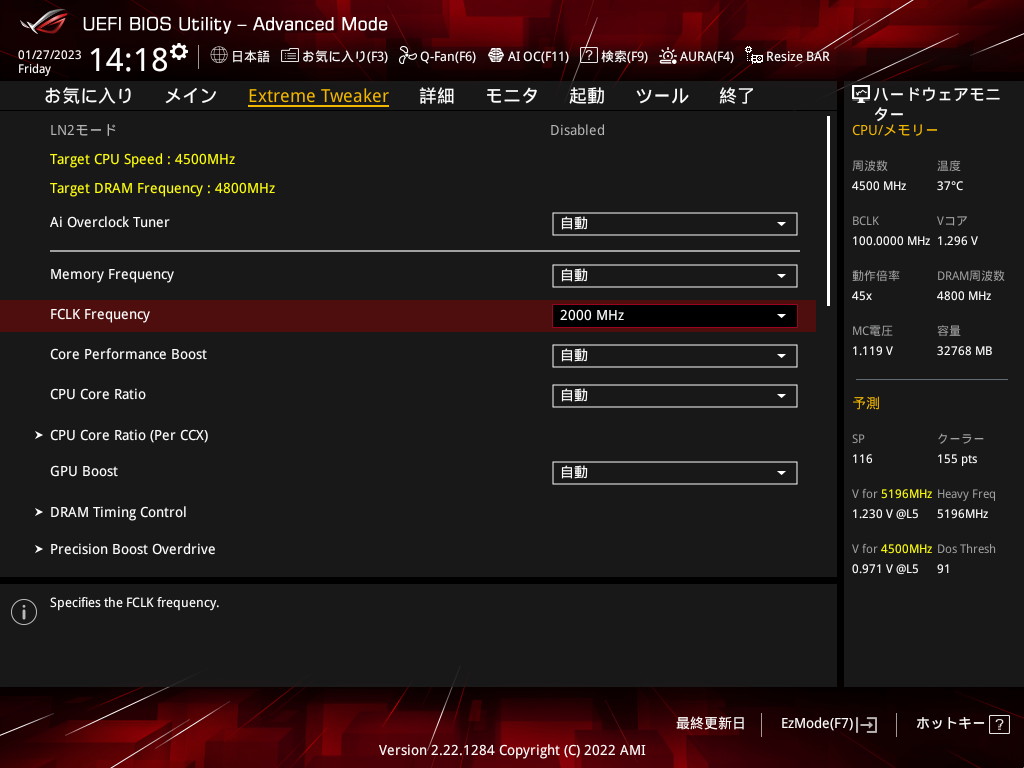Click the 14:18 clock time
1024x768 pixels.
[129, 59]
